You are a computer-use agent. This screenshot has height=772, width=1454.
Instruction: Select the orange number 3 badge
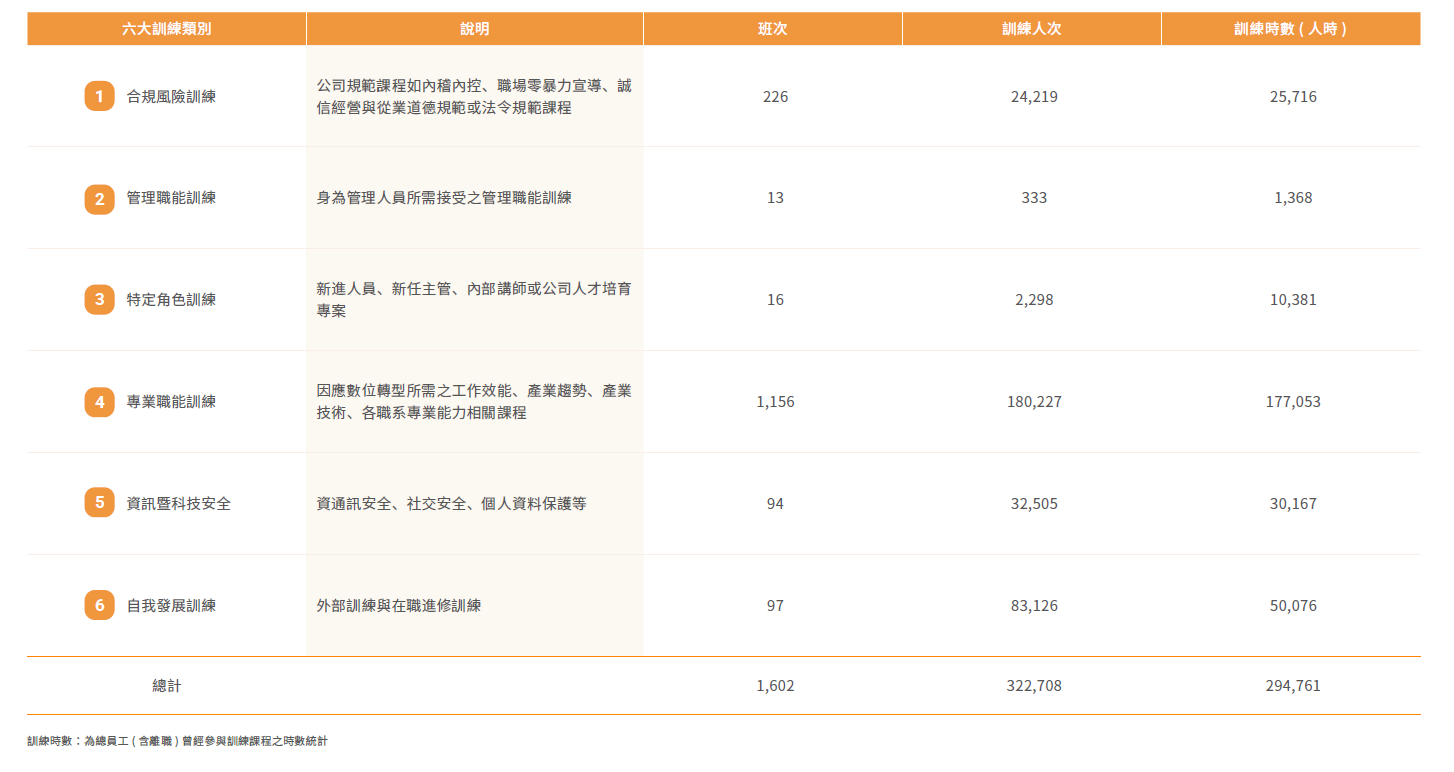(99, 300)
